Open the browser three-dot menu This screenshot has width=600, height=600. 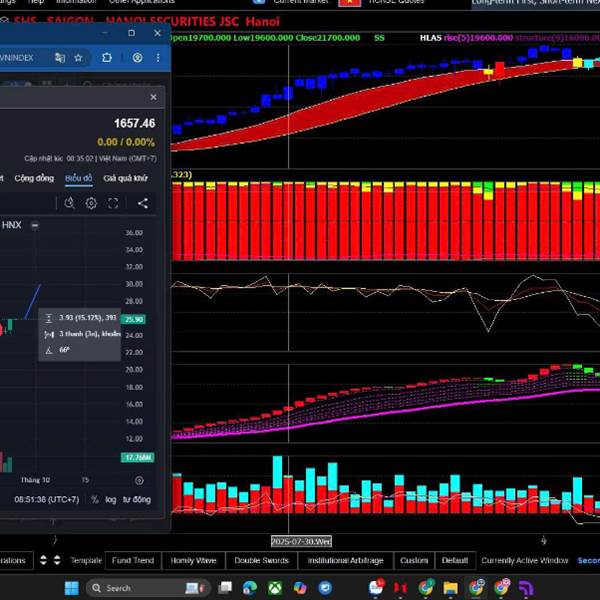(x=158, y=58)
